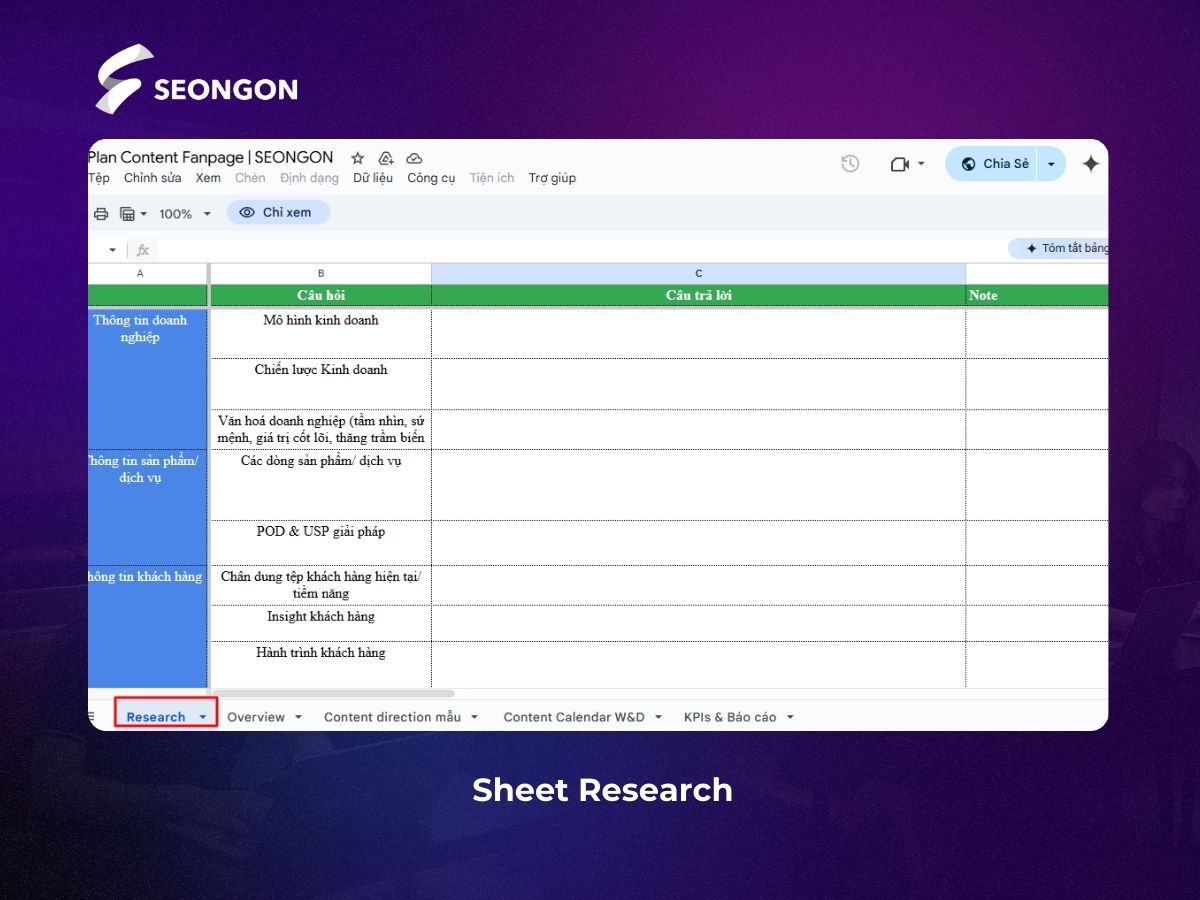Click the fx formula icon
Image resolution: width=1200 pixels, height=900 pixels.
click(143, 250)
